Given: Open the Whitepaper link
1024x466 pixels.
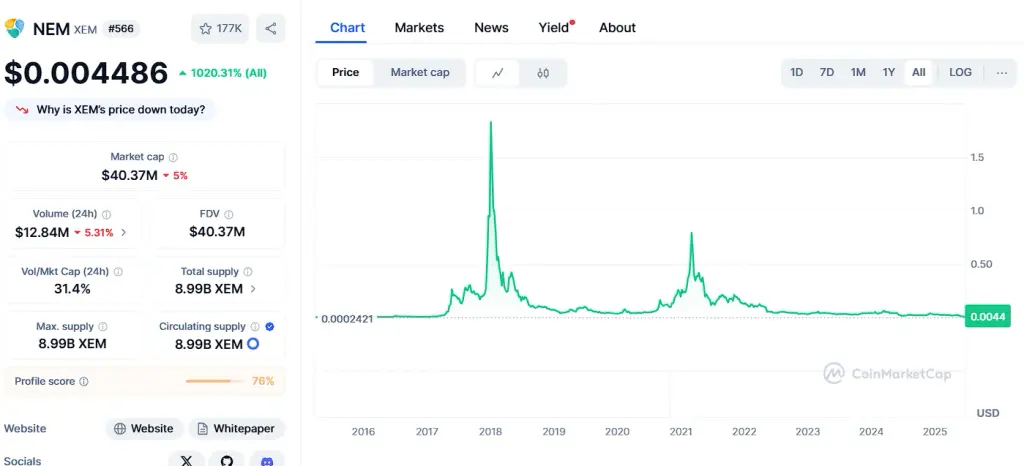Looking at the screenshot, I should tap(237, 429).
